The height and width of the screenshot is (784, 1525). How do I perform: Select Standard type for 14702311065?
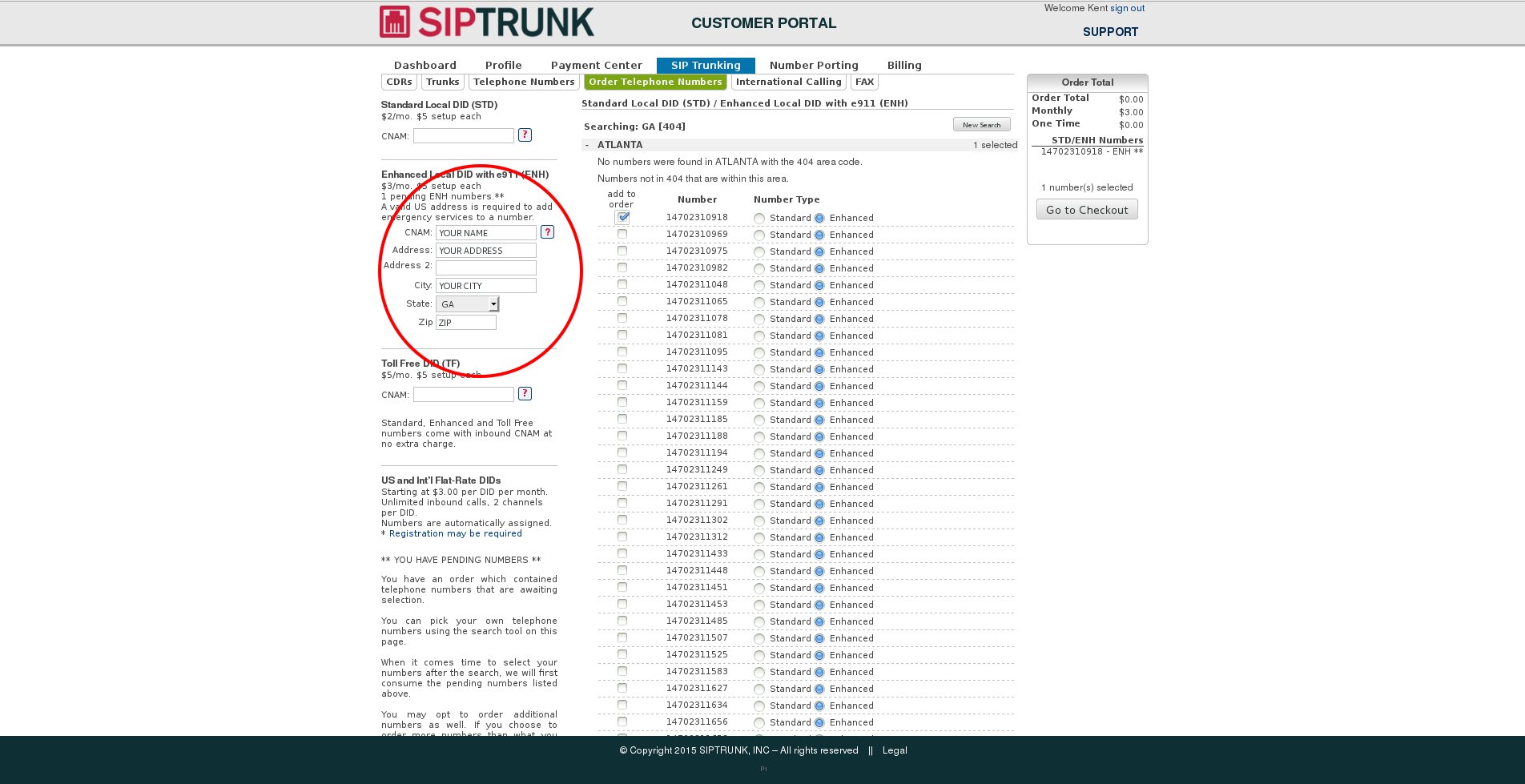[x=759, y=303]
